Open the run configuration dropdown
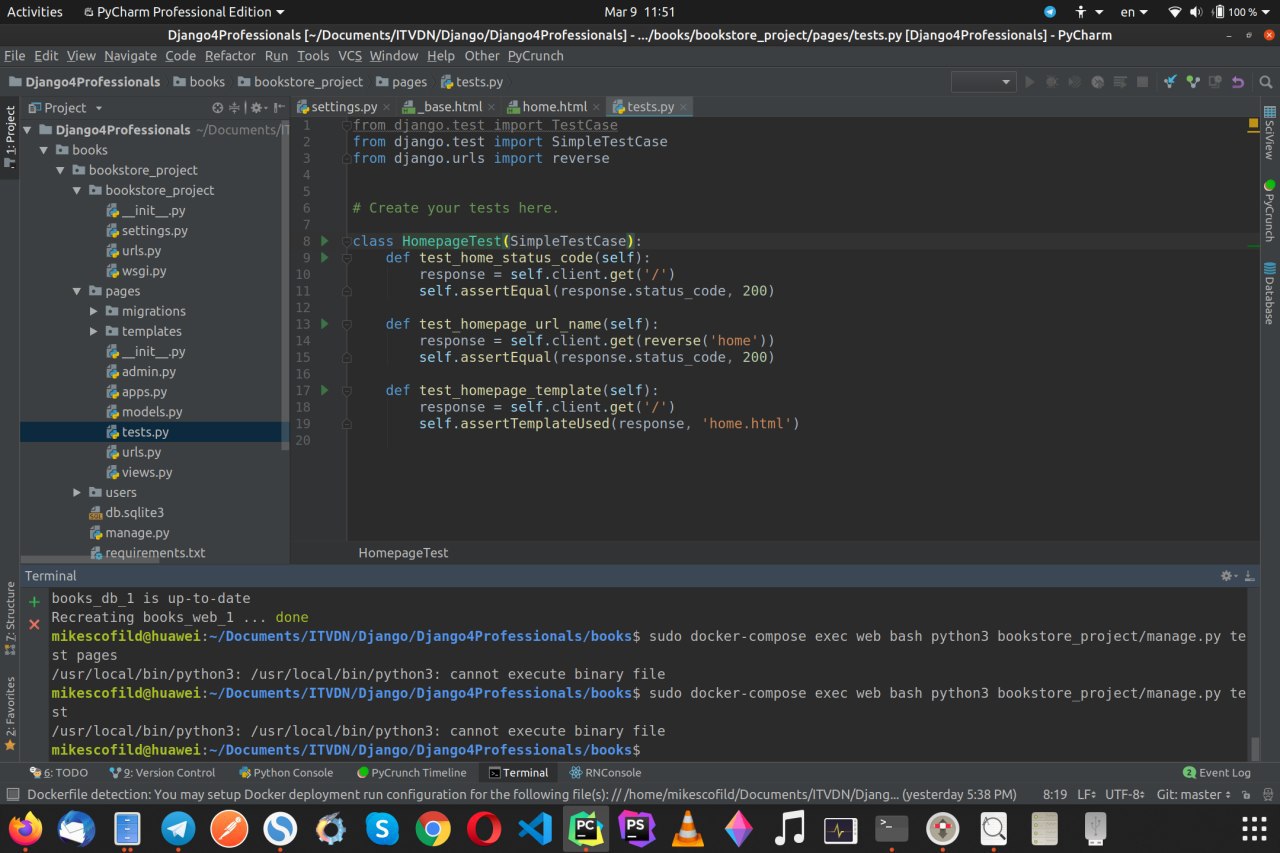 point(983,82)
